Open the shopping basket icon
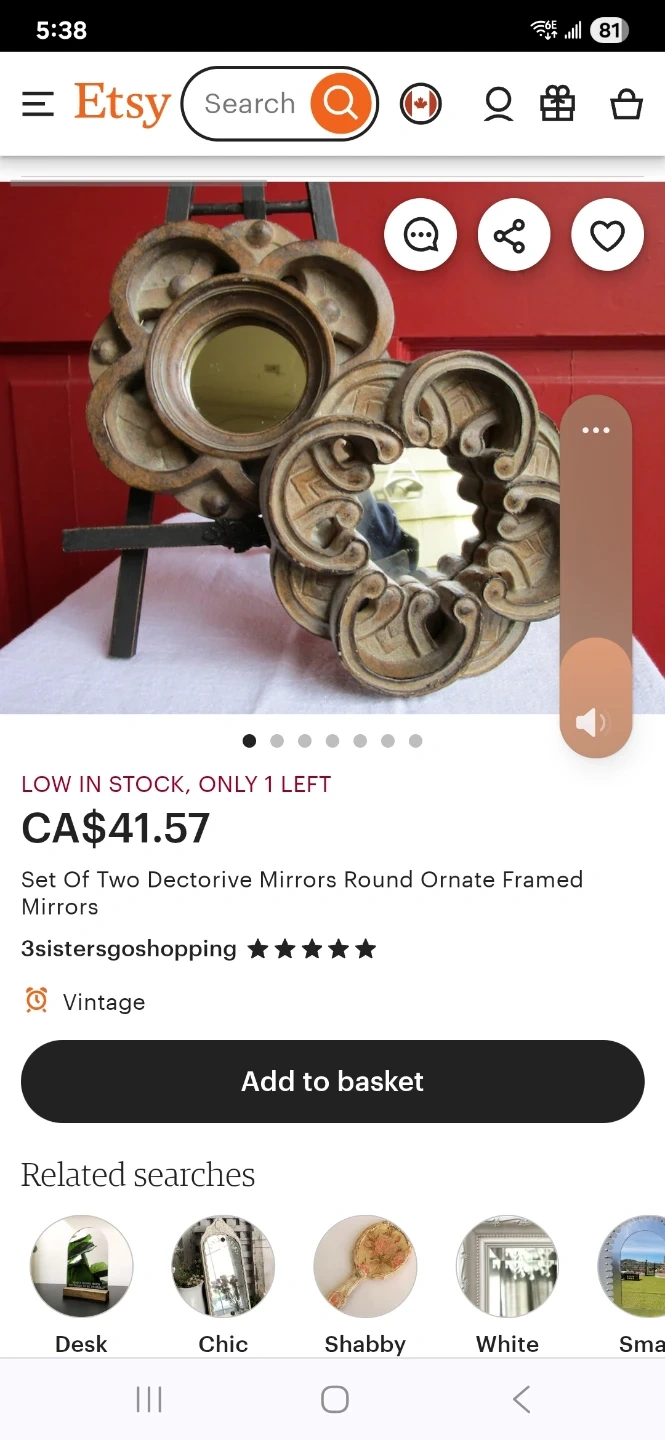 626,104
